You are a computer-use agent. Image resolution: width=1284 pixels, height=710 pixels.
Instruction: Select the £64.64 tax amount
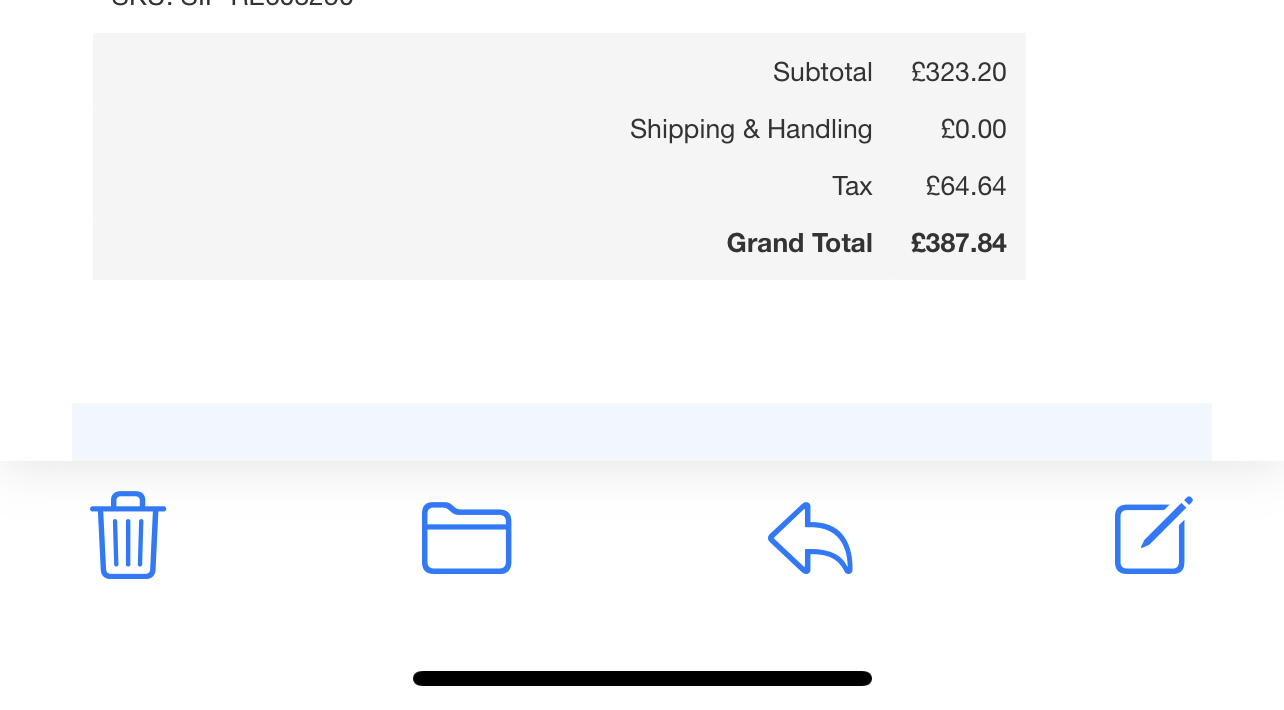click(x=965, y=186)
